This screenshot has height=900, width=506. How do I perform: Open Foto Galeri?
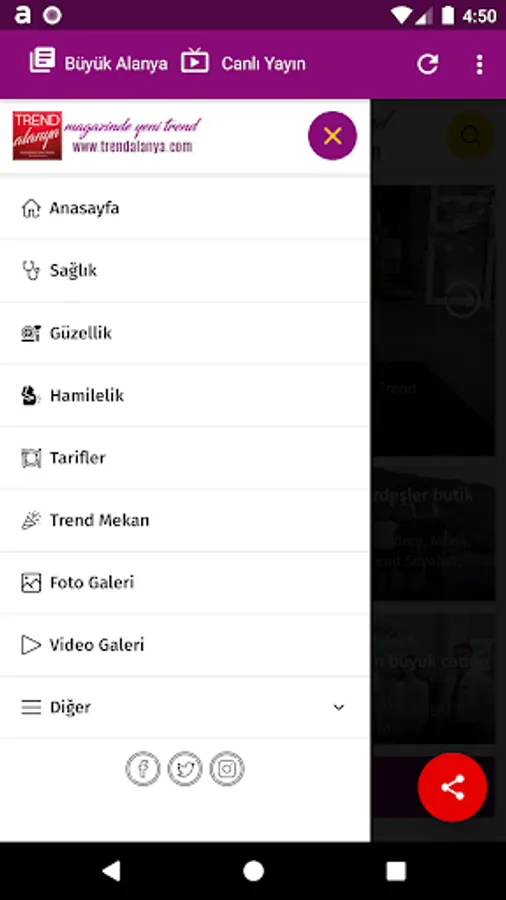click(x=185, y=583)
